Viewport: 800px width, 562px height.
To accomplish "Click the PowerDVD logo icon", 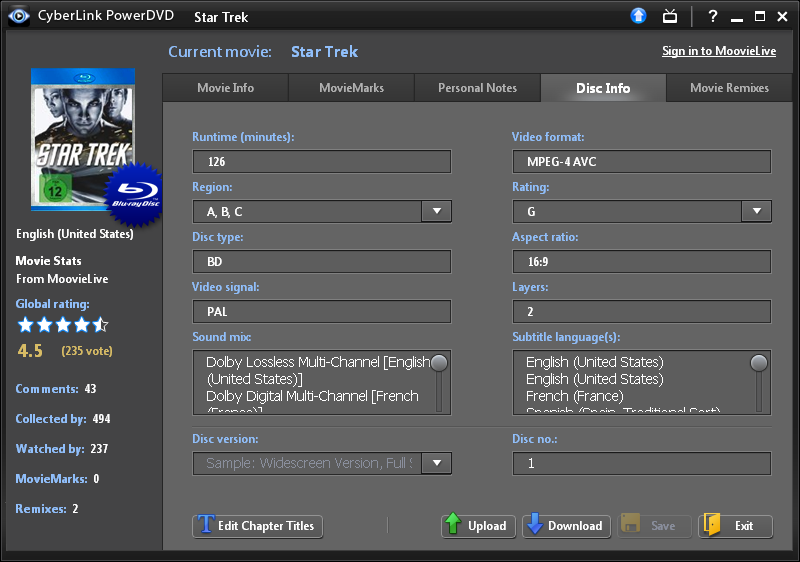I will [14, 16].
